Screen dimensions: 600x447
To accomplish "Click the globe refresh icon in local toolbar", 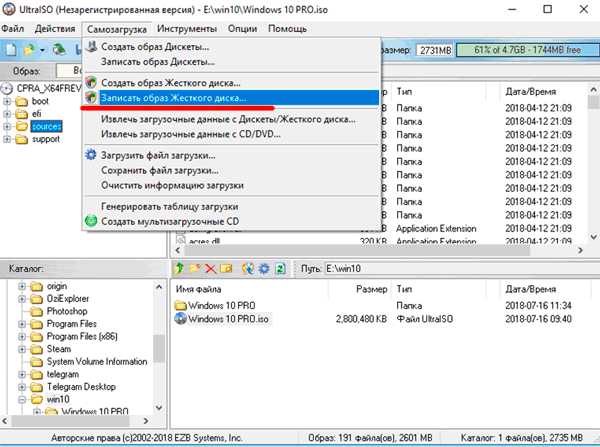I will pos(248,268).
